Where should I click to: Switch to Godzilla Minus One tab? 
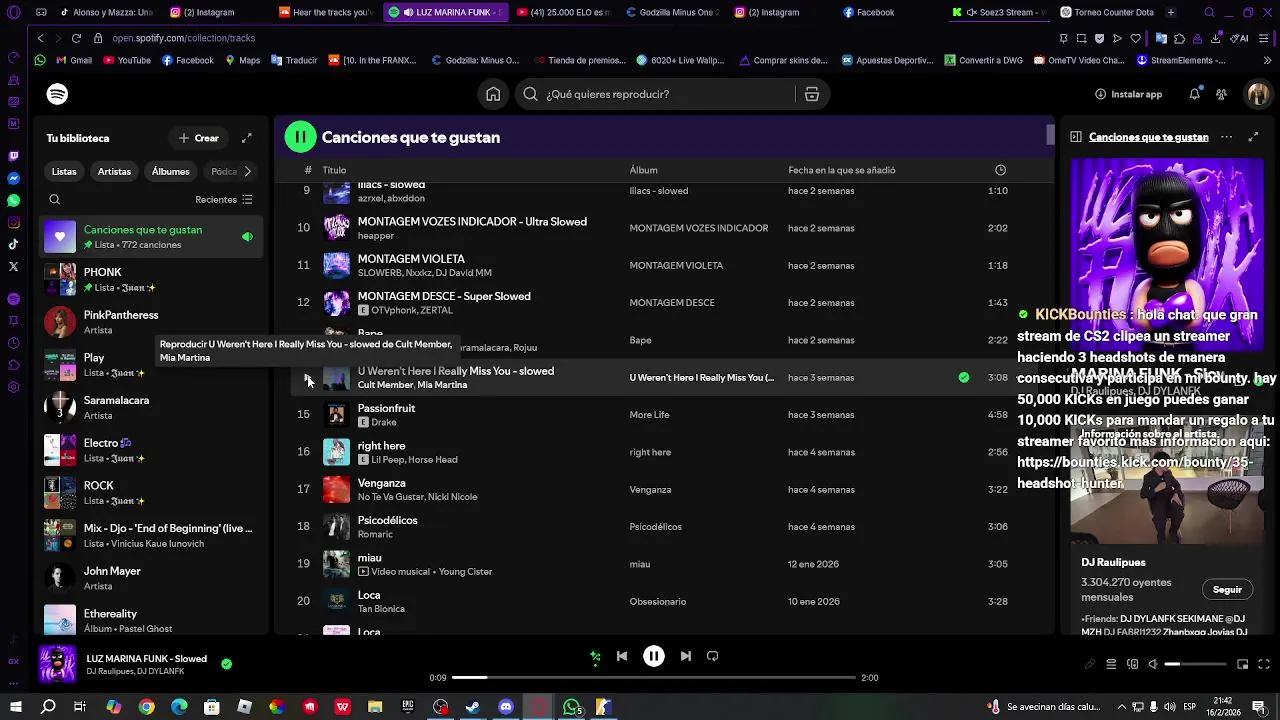point(672,13)
